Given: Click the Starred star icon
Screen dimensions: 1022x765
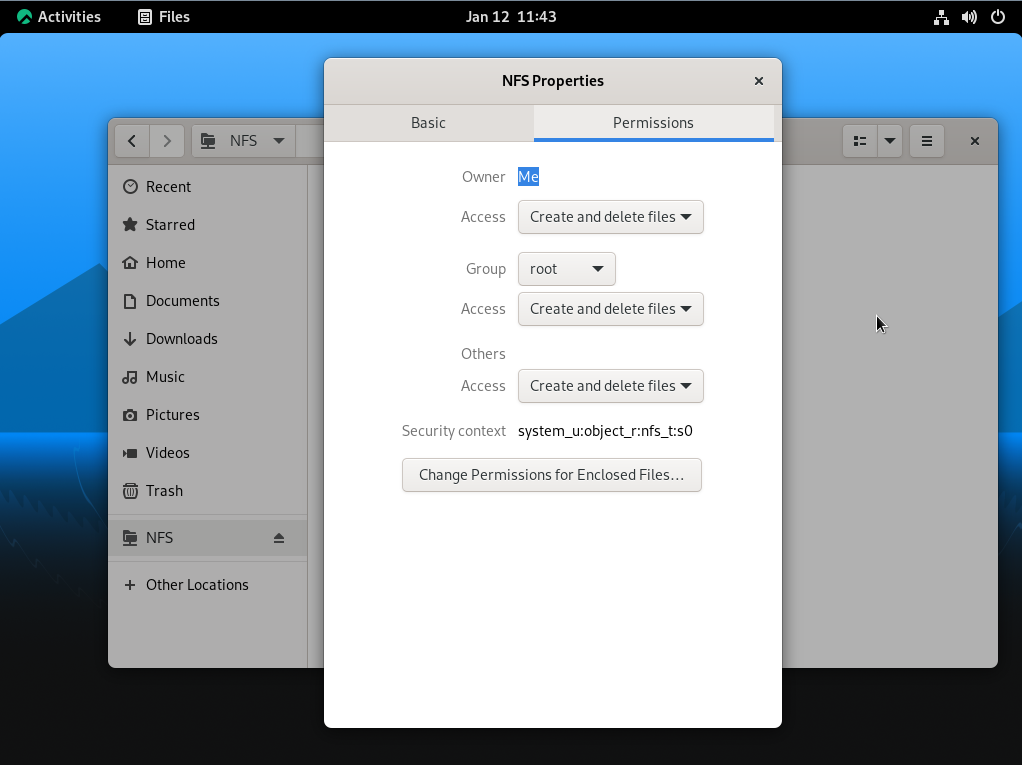Looking at the screenshot, I should (x=130, y=225).
